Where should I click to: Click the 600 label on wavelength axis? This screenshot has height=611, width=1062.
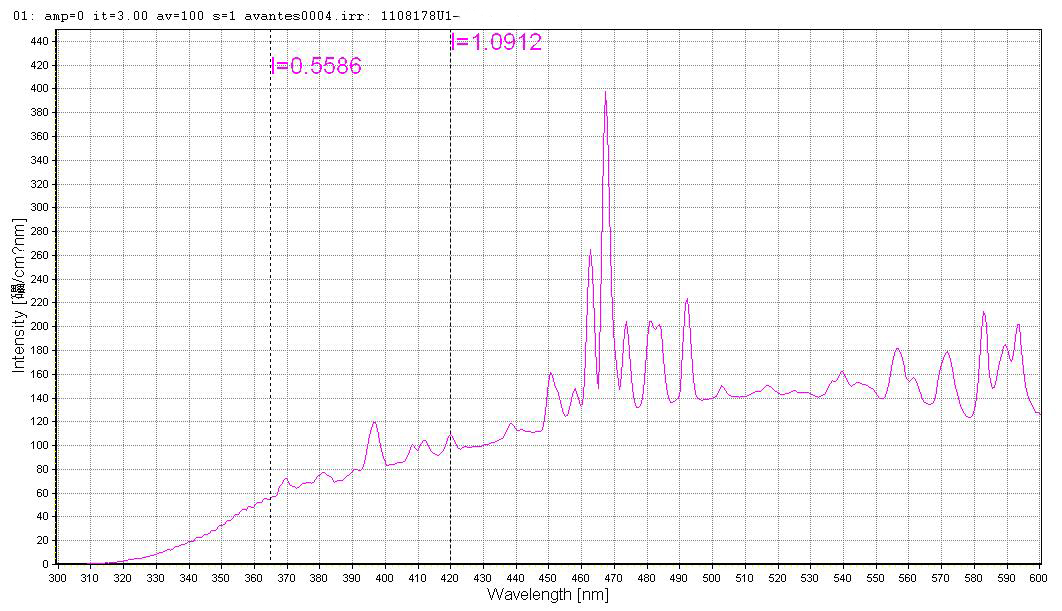1038,578
